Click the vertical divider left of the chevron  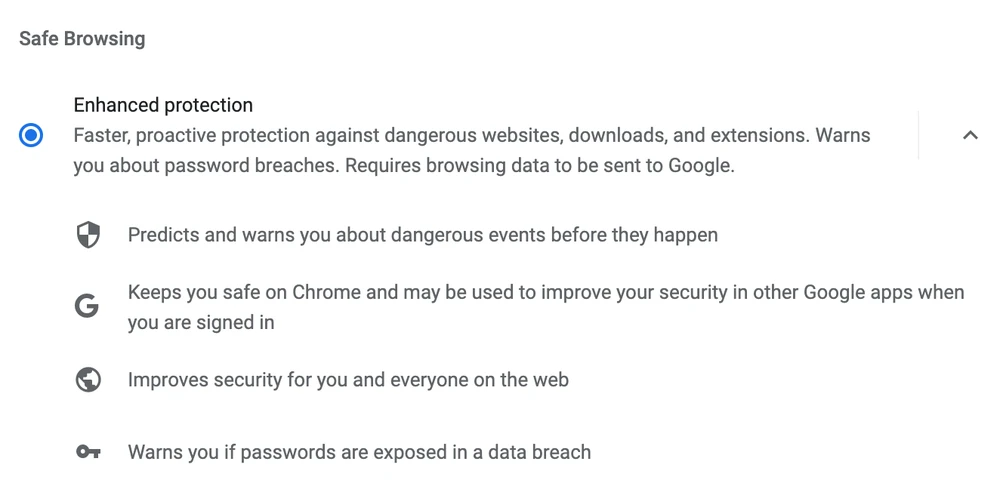[x=918, y=135]
